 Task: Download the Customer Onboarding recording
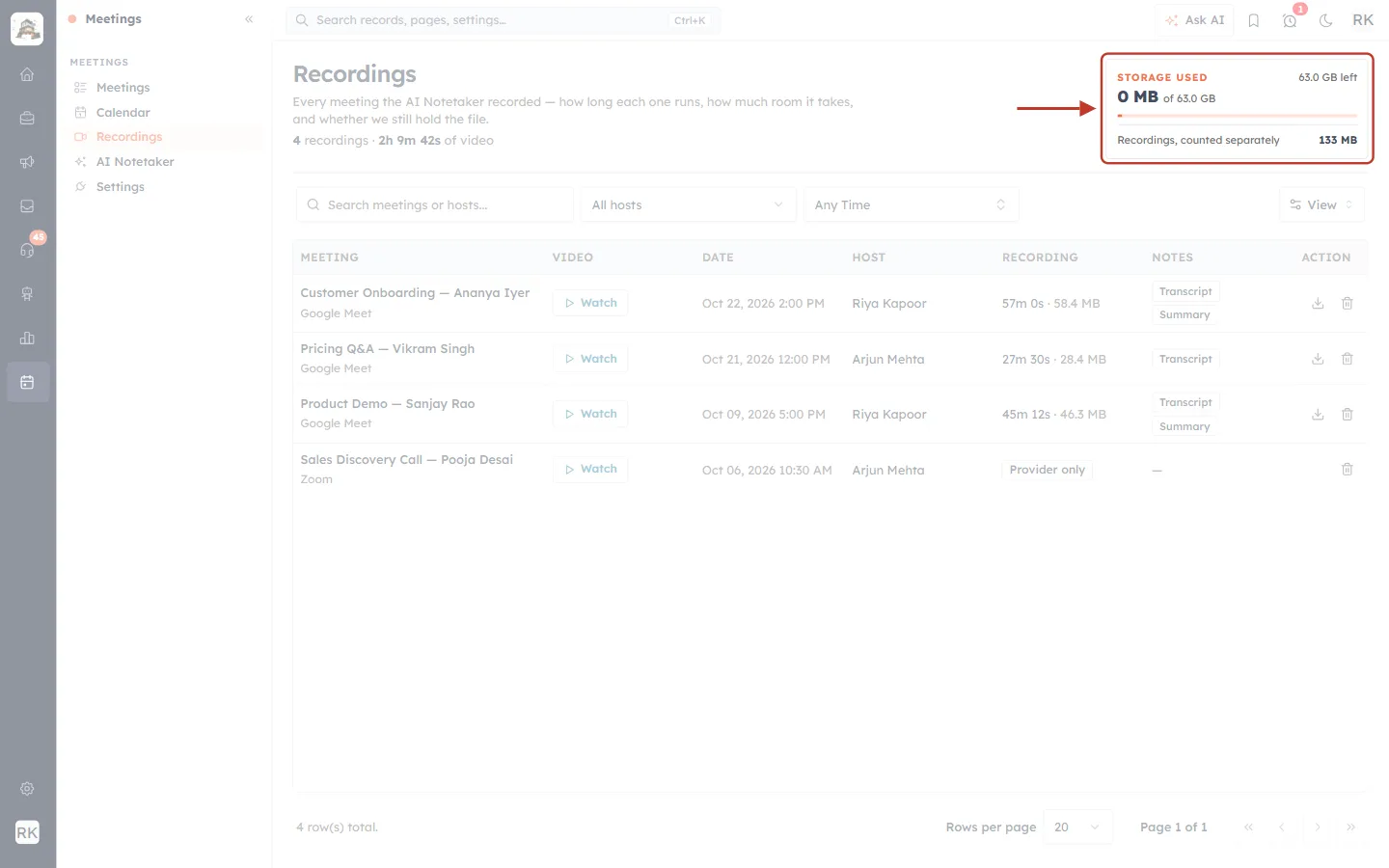(x=1318, y=303)
